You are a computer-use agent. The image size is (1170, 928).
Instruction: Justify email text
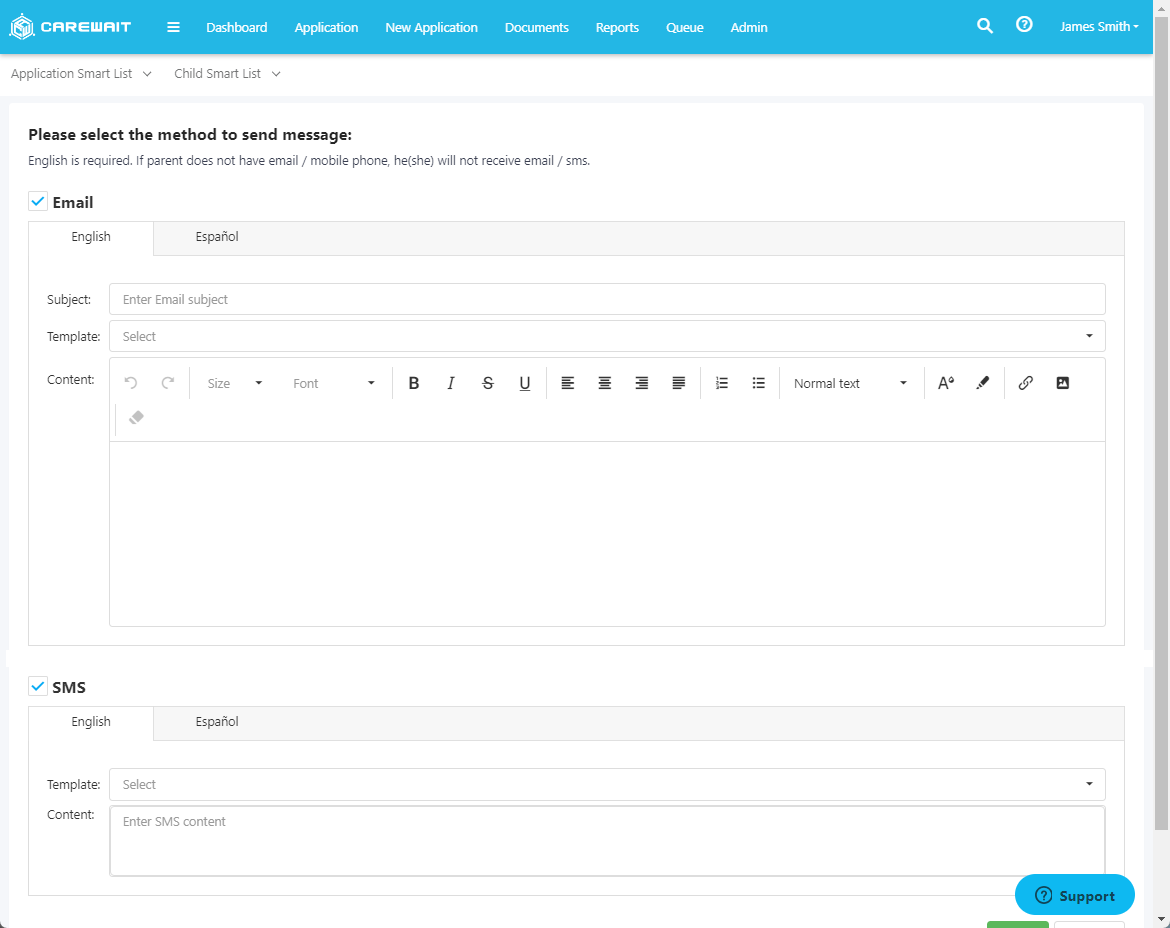678,383
